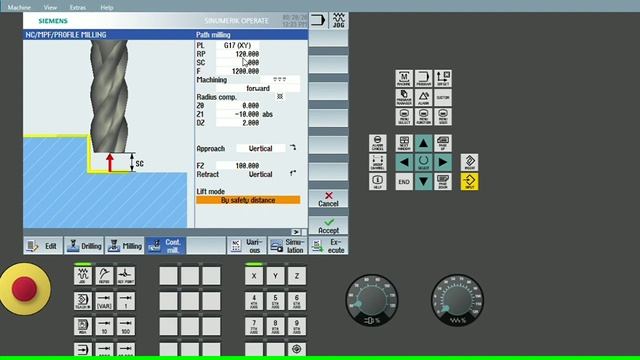
Task: Select the Y axis key
Action: tap(275, 276)
